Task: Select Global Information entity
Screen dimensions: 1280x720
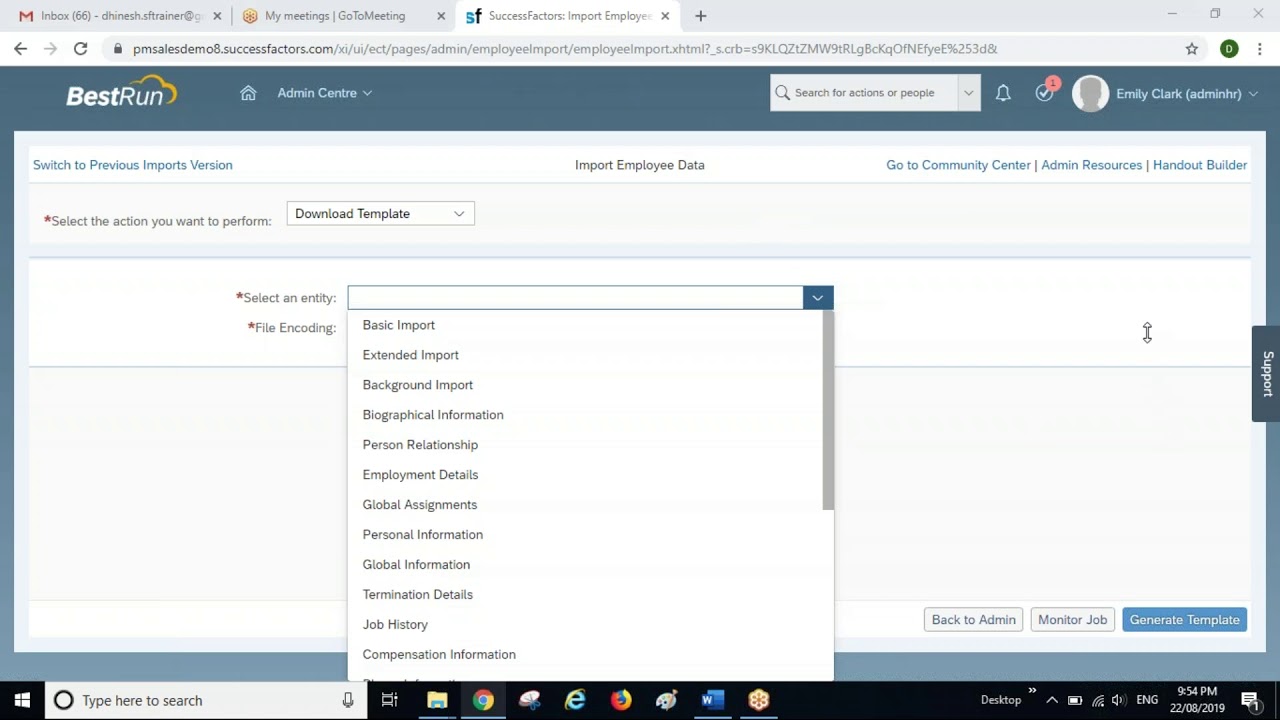Action: pyautogui.click(x=591, y=565)
